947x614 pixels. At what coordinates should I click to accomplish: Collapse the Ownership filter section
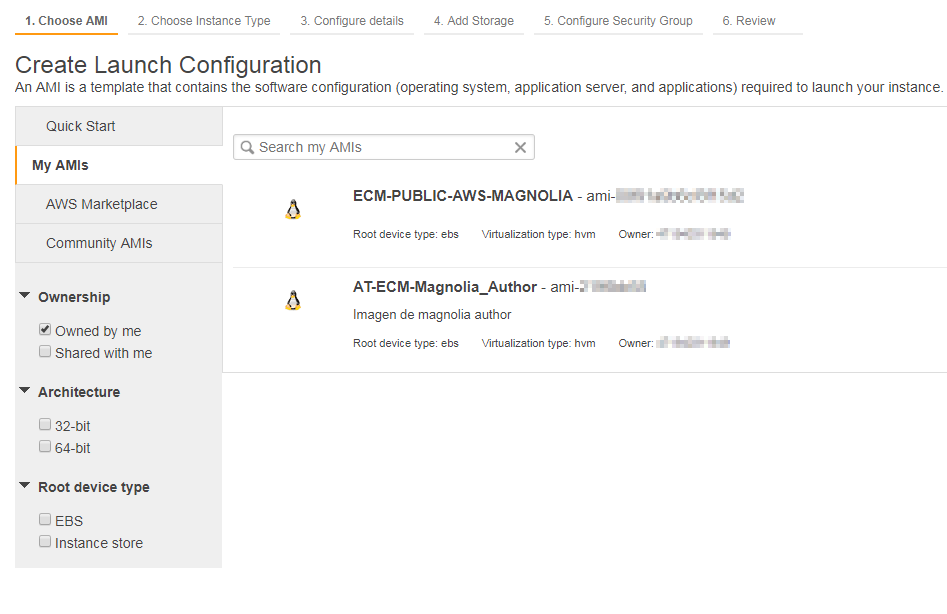25,295
